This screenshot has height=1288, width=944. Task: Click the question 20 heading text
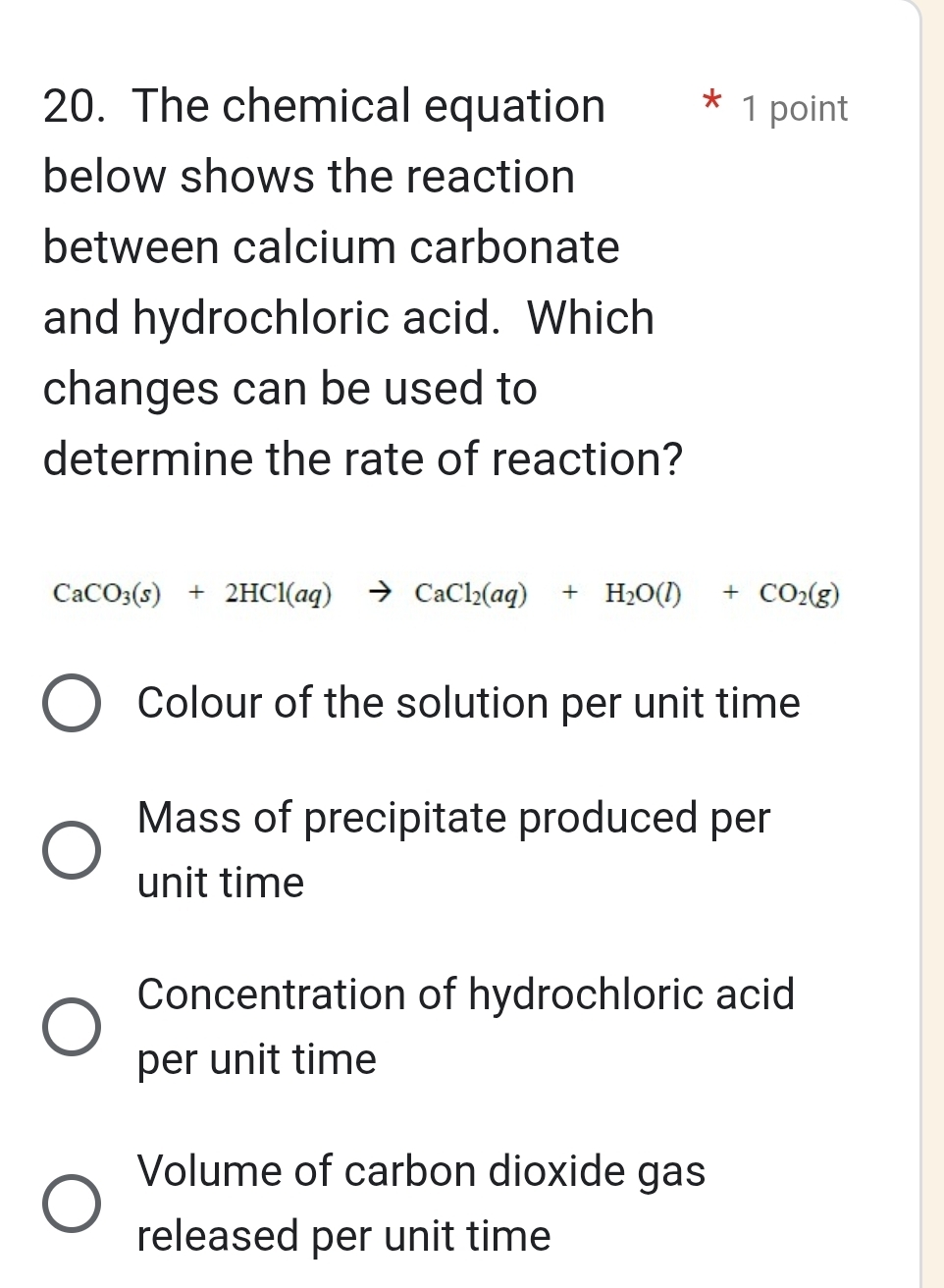pyautogui.click(x=324, y=105)
